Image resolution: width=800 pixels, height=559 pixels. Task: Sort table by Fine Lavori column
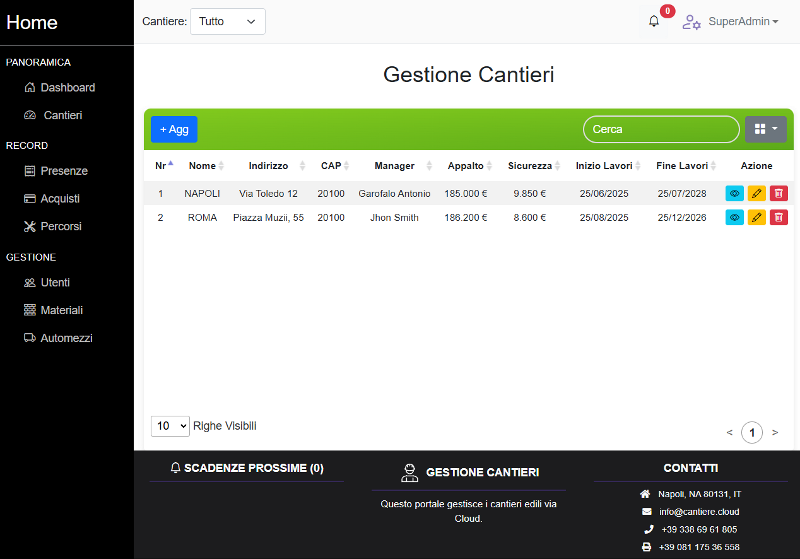[686, 166]
